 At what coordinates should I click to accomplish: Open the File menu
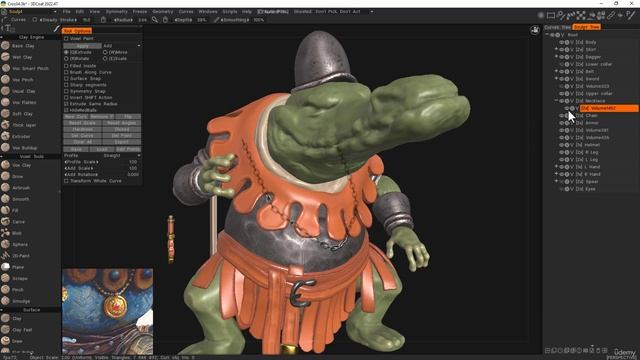[x=67, y=12]
